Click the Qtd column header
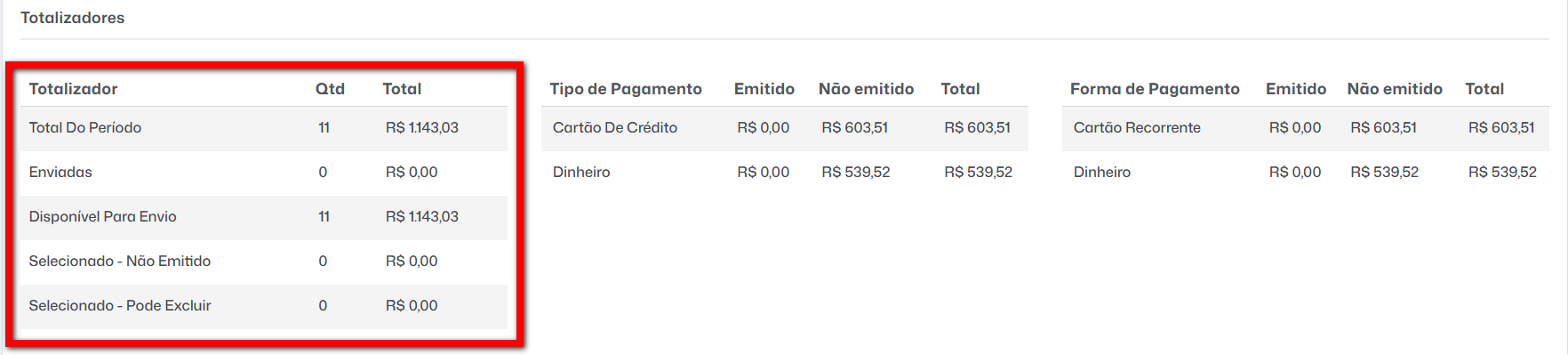Viewport: 1568px width, 355px height. pyautogui.click(x=330, y=89)
